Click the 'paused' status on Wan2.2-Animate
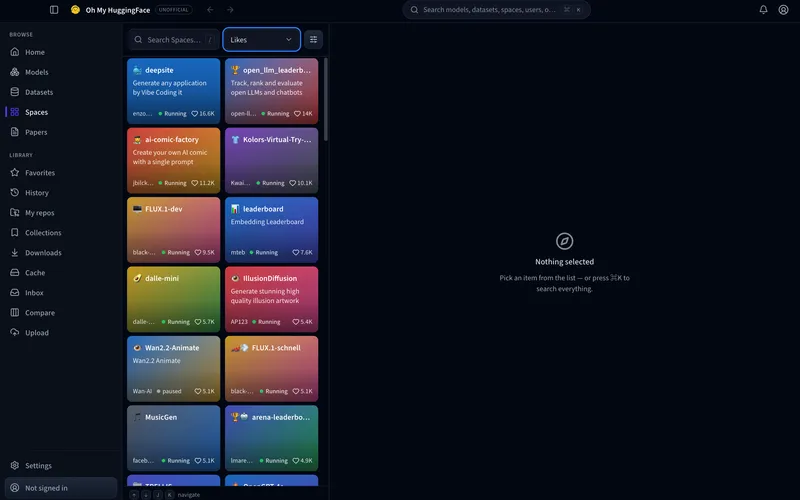 tap(169, 391)
